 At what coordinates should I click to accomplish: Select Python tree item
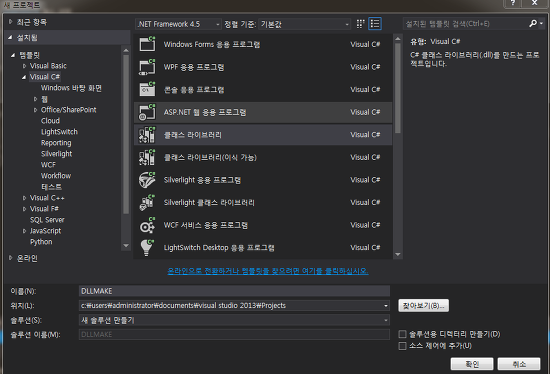pyautogui.click(x=41, y=242)
